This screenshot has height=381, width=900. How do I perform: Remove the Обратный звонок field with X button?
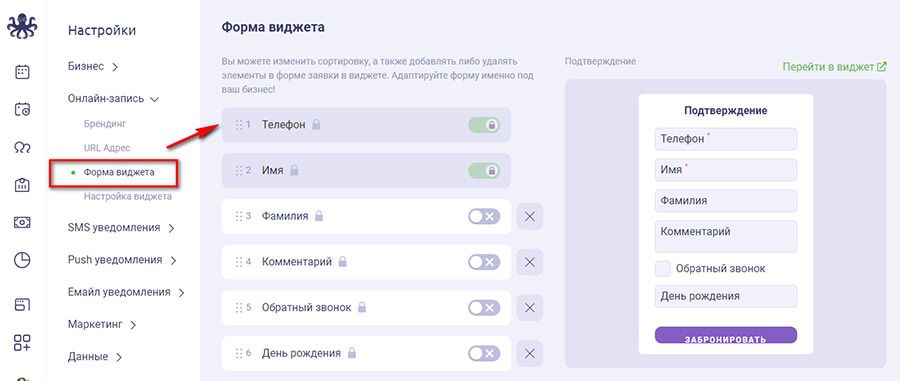coord(530,308)
